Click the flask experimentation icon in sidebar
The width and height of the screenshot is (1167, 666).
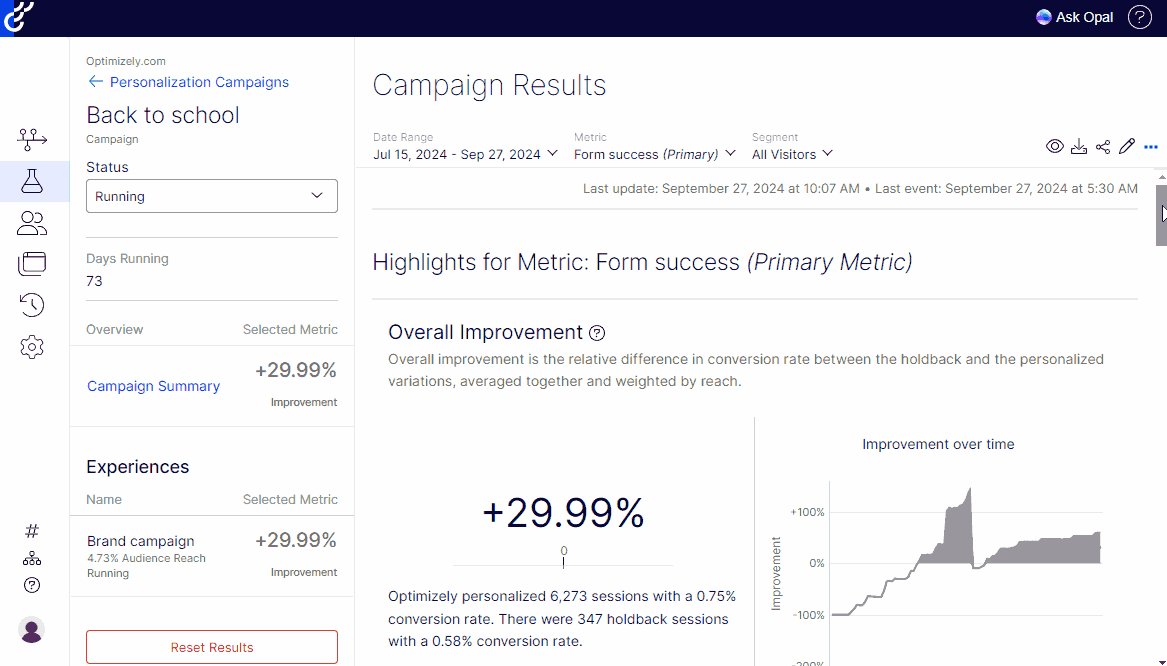[x=32, y=181]
